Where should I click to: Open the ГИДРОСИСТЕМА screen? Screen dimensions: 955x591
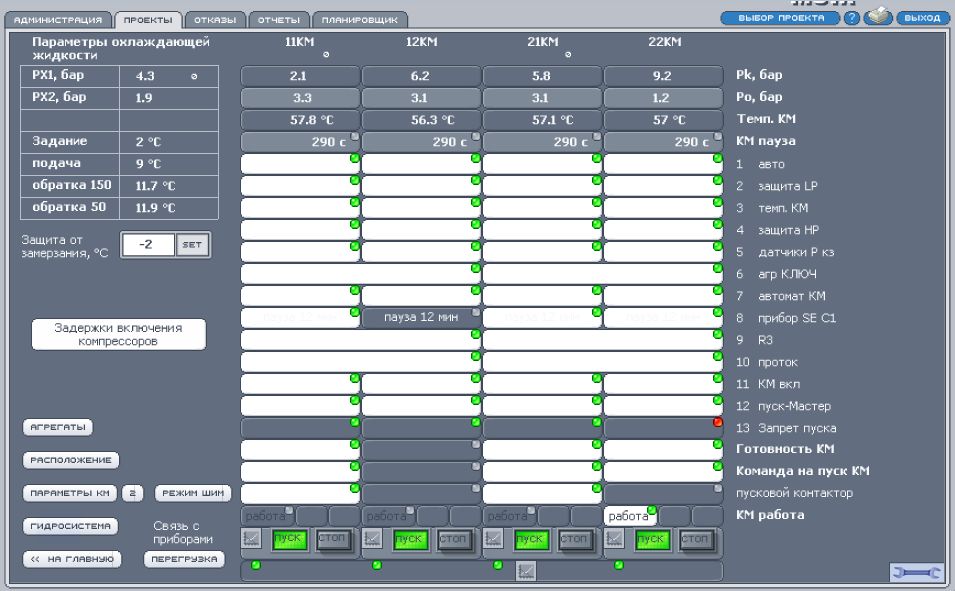pos(70,526)
